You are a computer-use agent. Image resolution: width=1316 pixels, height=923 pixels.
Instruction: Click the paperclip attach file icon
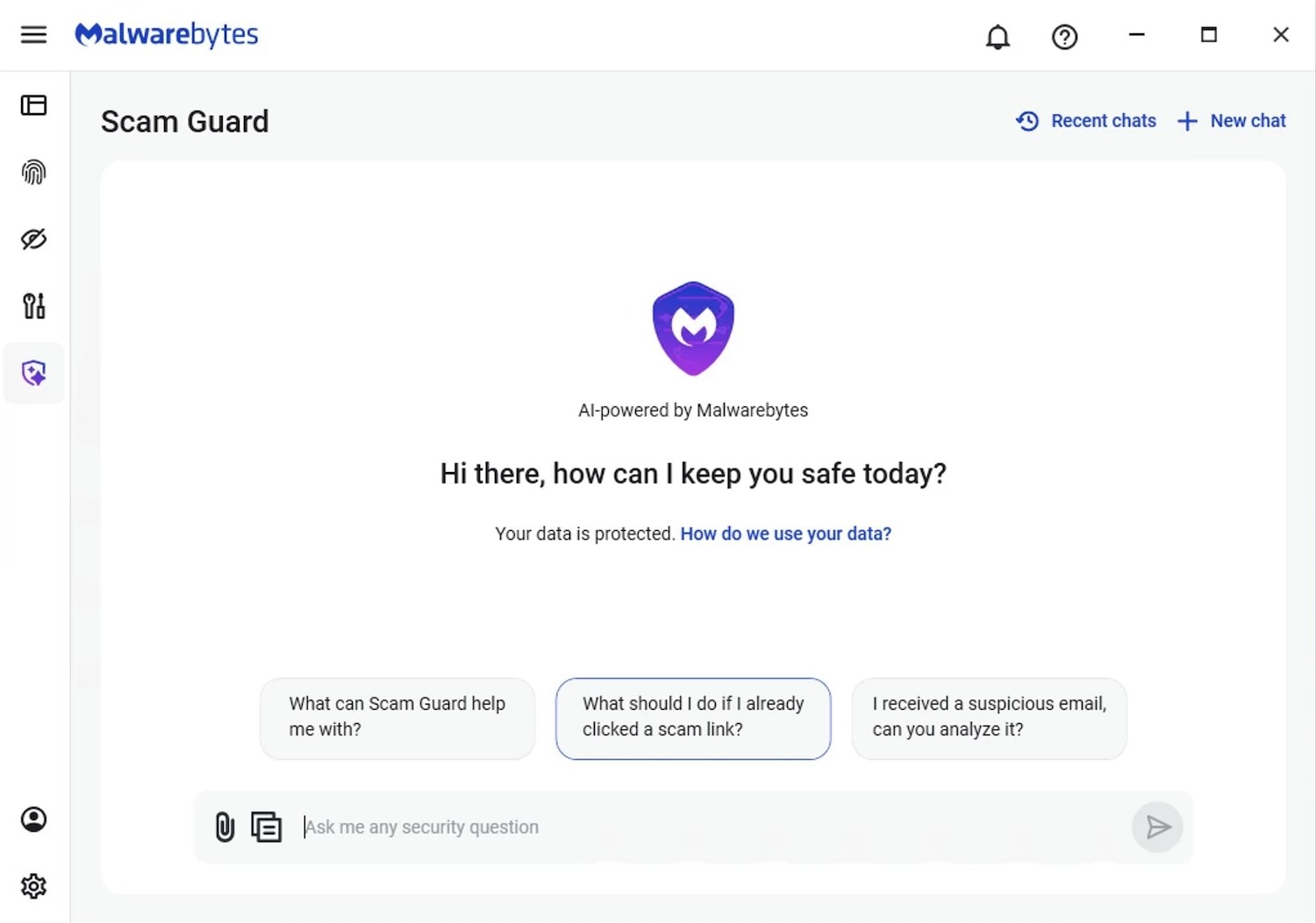pos(225,826)
